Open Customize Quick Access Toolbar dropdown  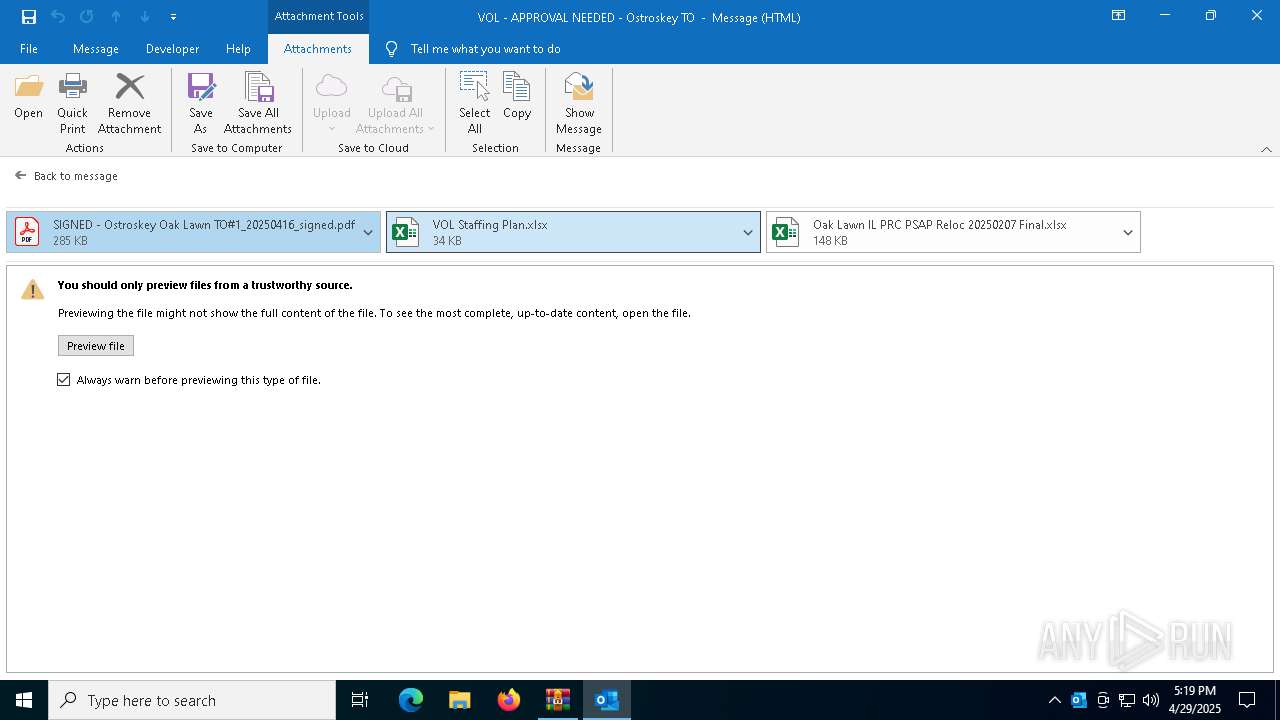(173, 17)
